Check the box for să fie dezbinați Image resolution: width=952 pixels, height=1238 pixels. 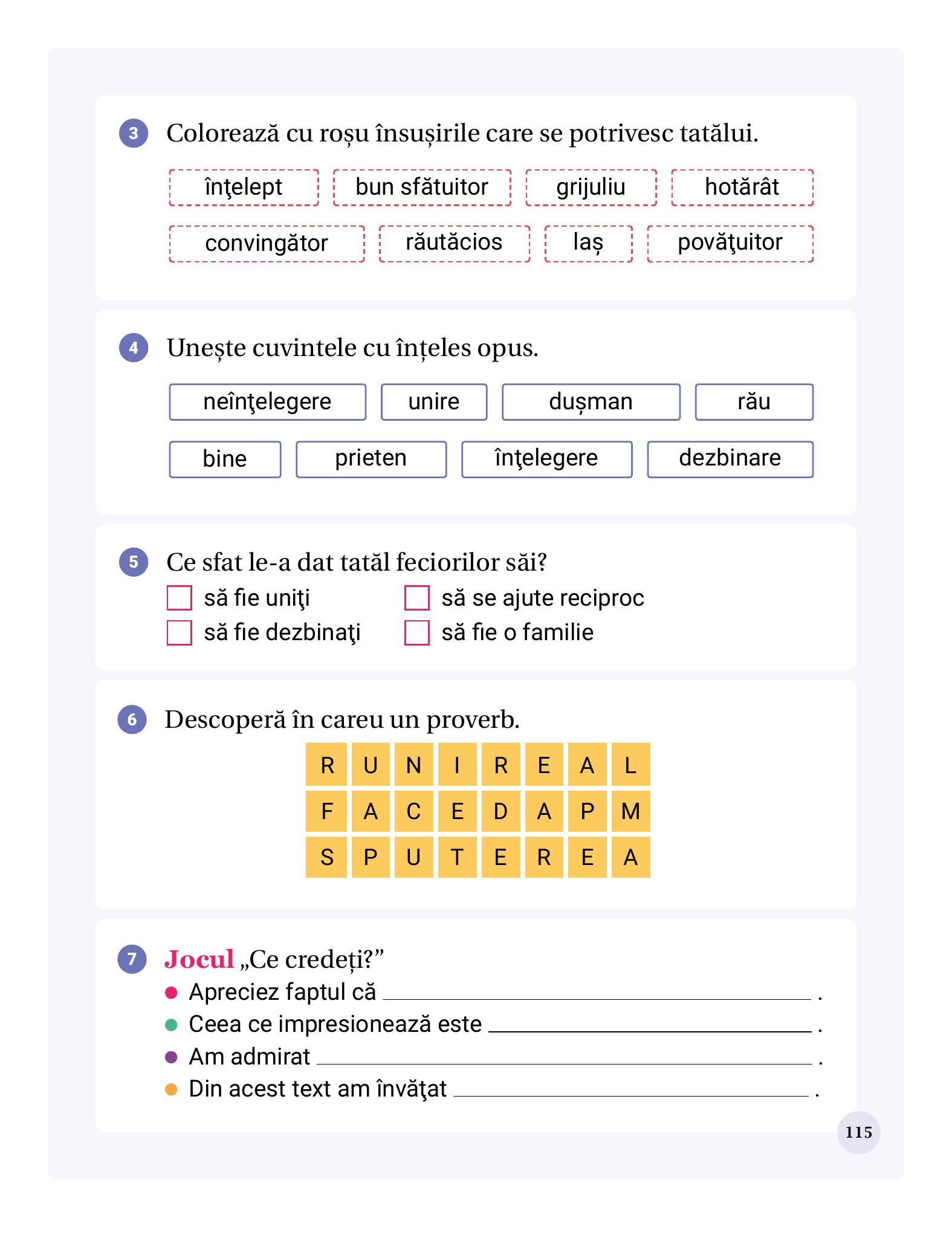point(180,633)
